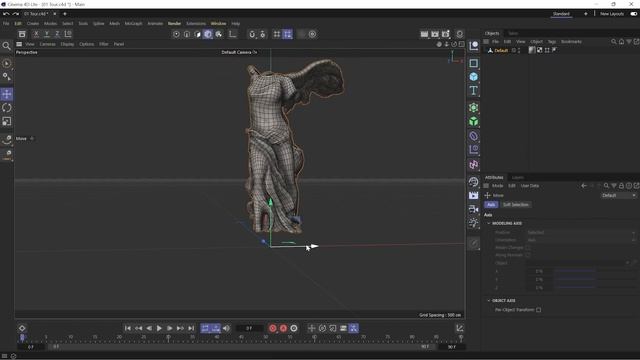Click the green cube volume icon
Image resolution: width=640 pixels, height=360 pixels.
473,121
